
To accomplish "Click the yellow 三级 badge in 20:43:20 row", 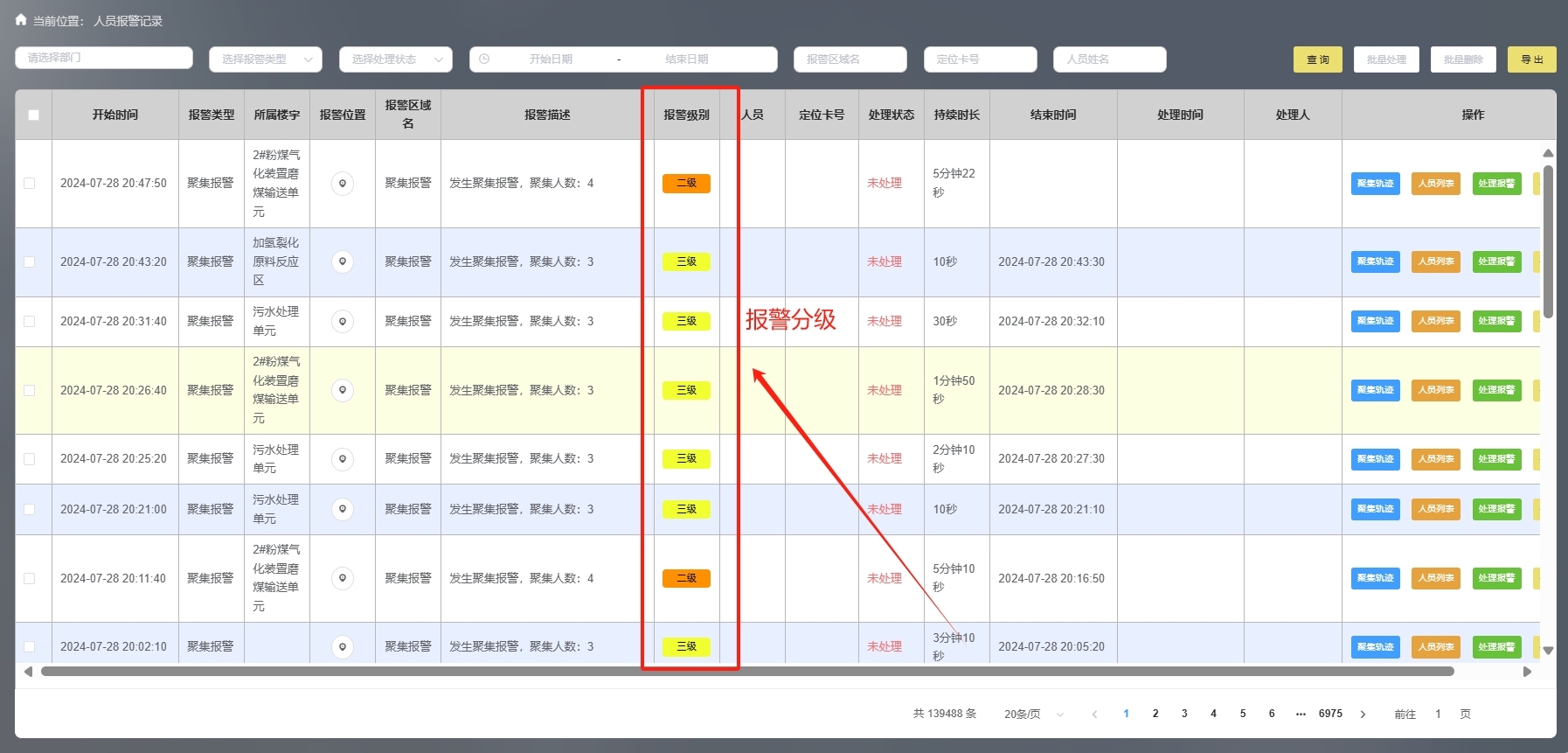I will [686, 261].
